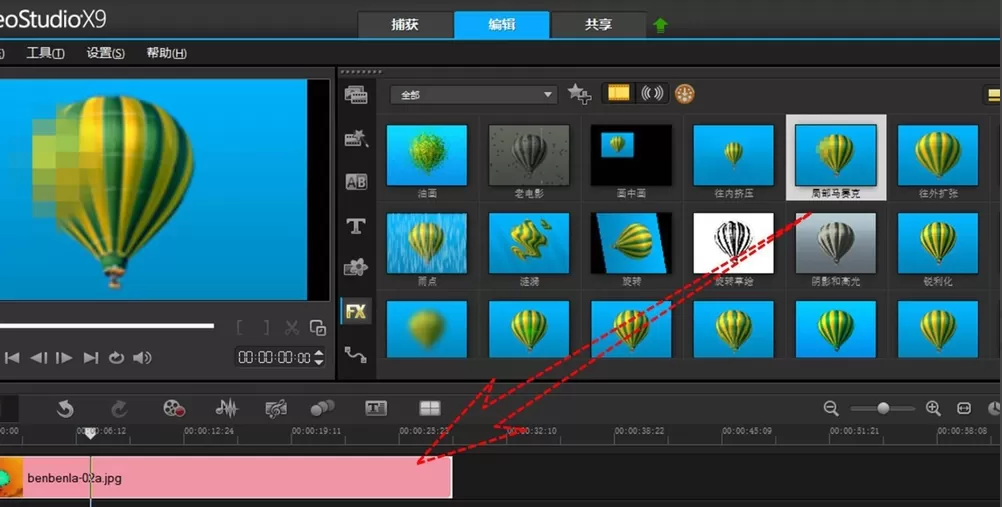Click the add to favorites star icon
Screen dimensions: 1002x507
coord(579,94)
